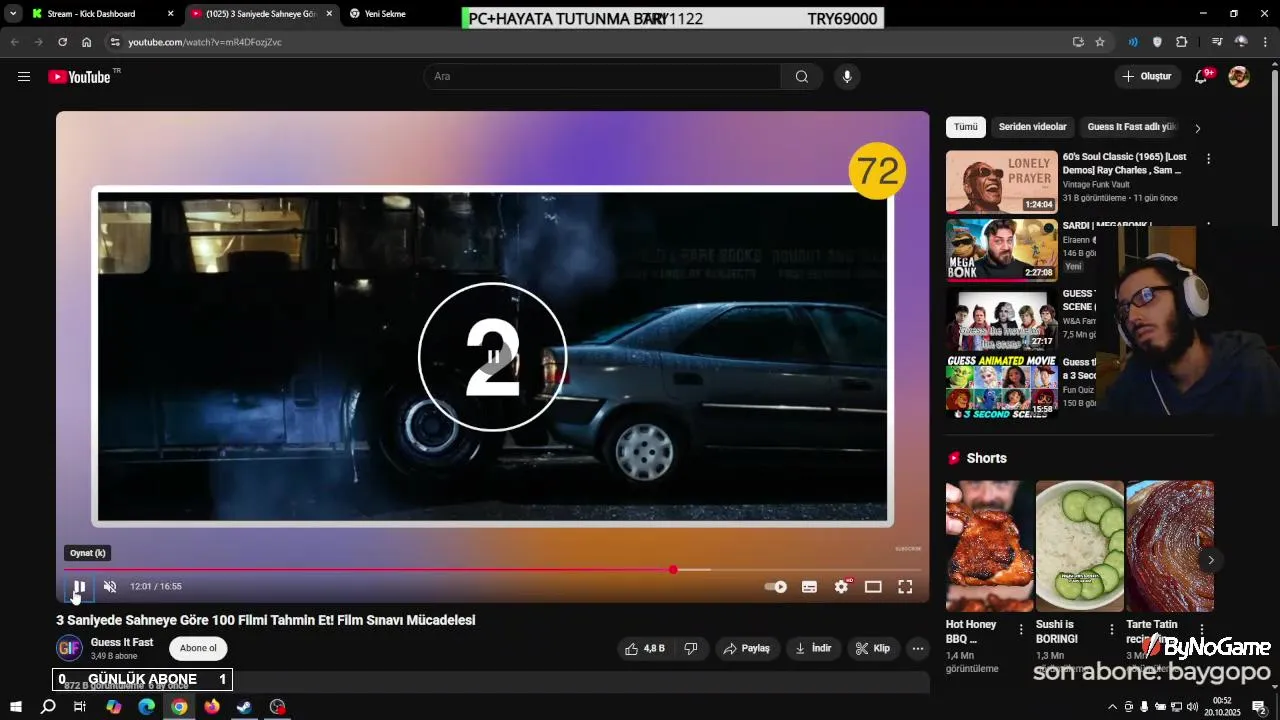Open options for Hot Honey BBQ short
The width and height of the screenshot is (1280, 720).
(x=1021, y=630)
